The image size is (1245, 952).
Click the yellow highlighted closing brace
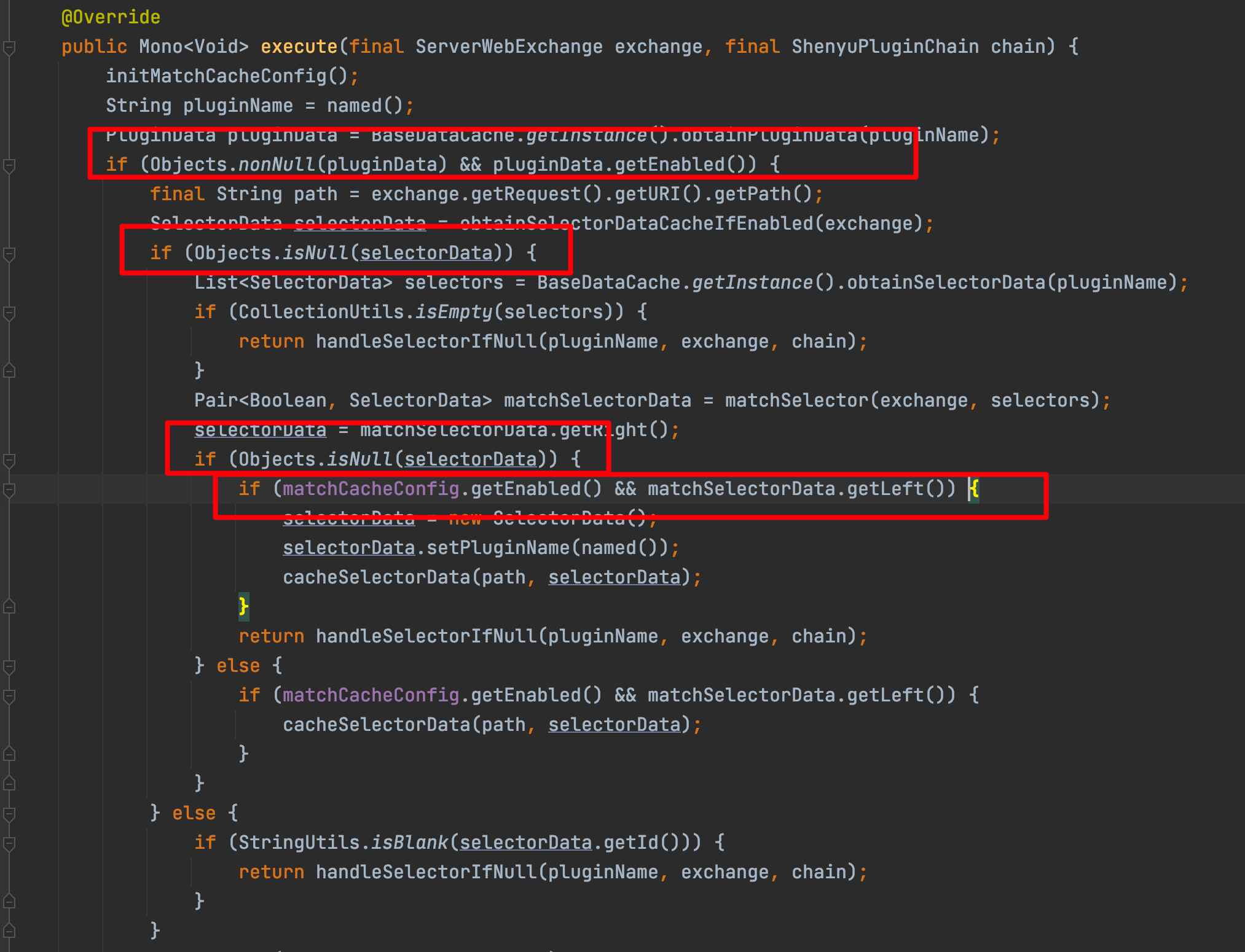click(243, 607)
